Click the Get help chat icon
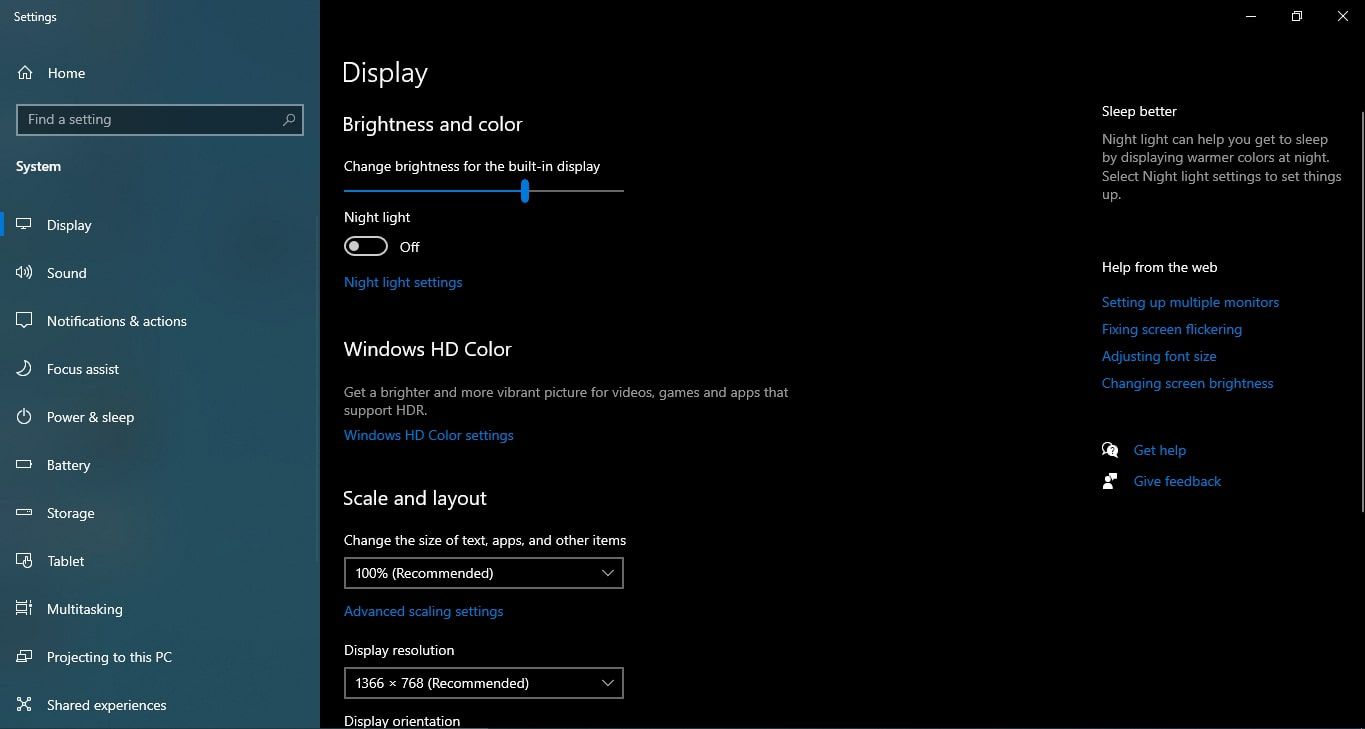The image size is (1365, 729). pyautogui.click(x=1110, y=450)
